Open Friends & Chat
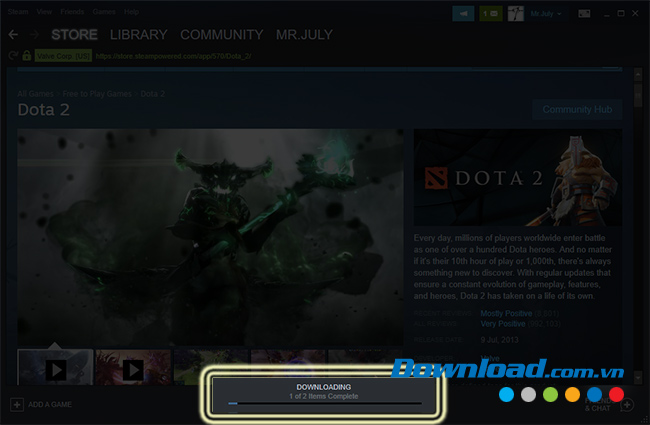The height and width of the screenshot is (425, 650). click(608, 404)
